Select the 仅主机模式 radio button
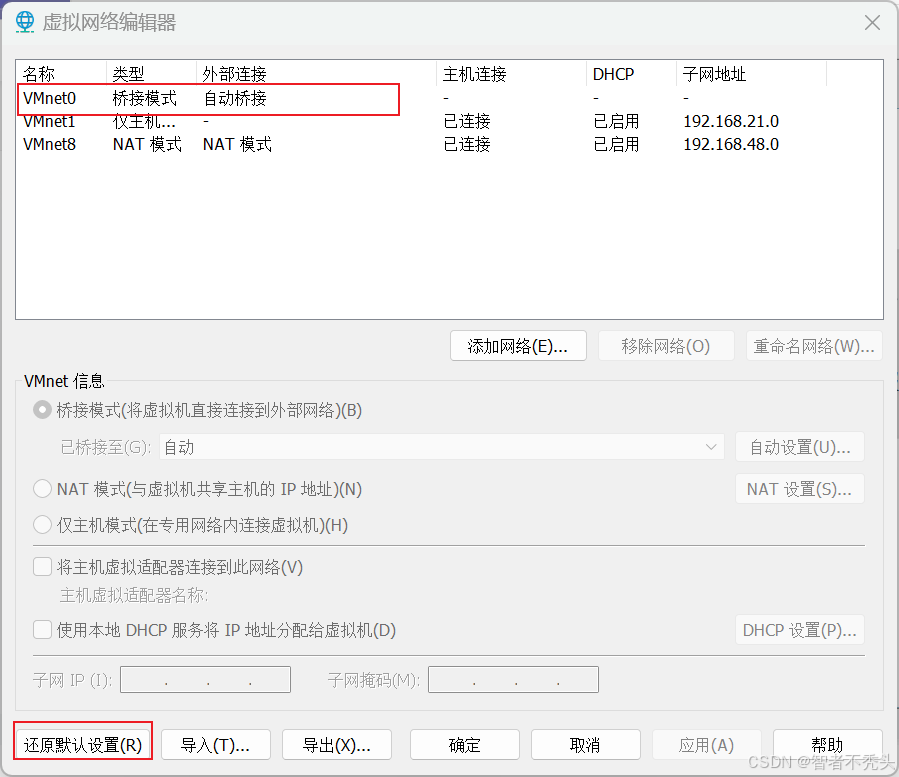Screen dimensions: 899x777 pos(42,525)
